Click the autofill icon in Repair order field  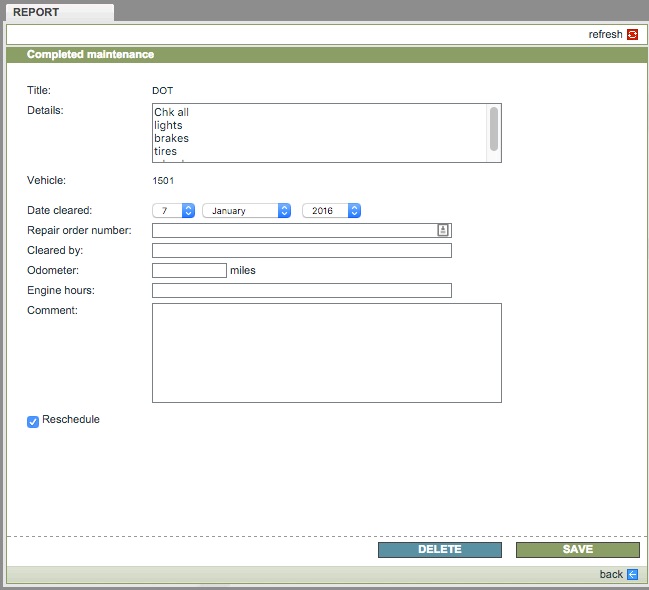click(443, 230)
